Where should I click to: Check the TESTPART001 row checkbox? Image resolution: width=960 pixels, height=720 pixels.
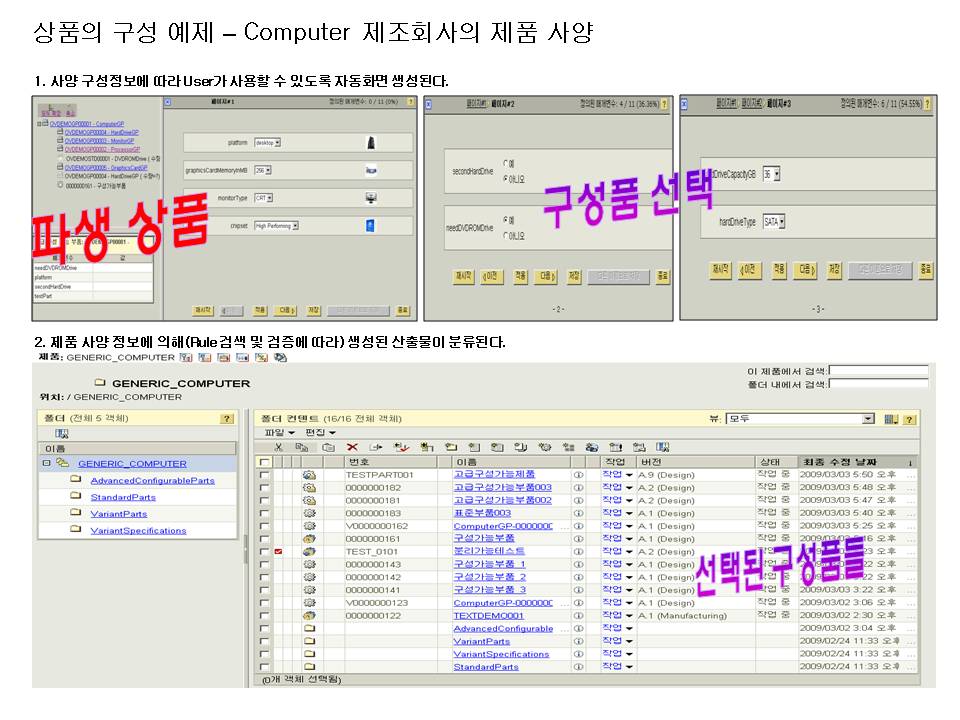(x=264, y=475)
